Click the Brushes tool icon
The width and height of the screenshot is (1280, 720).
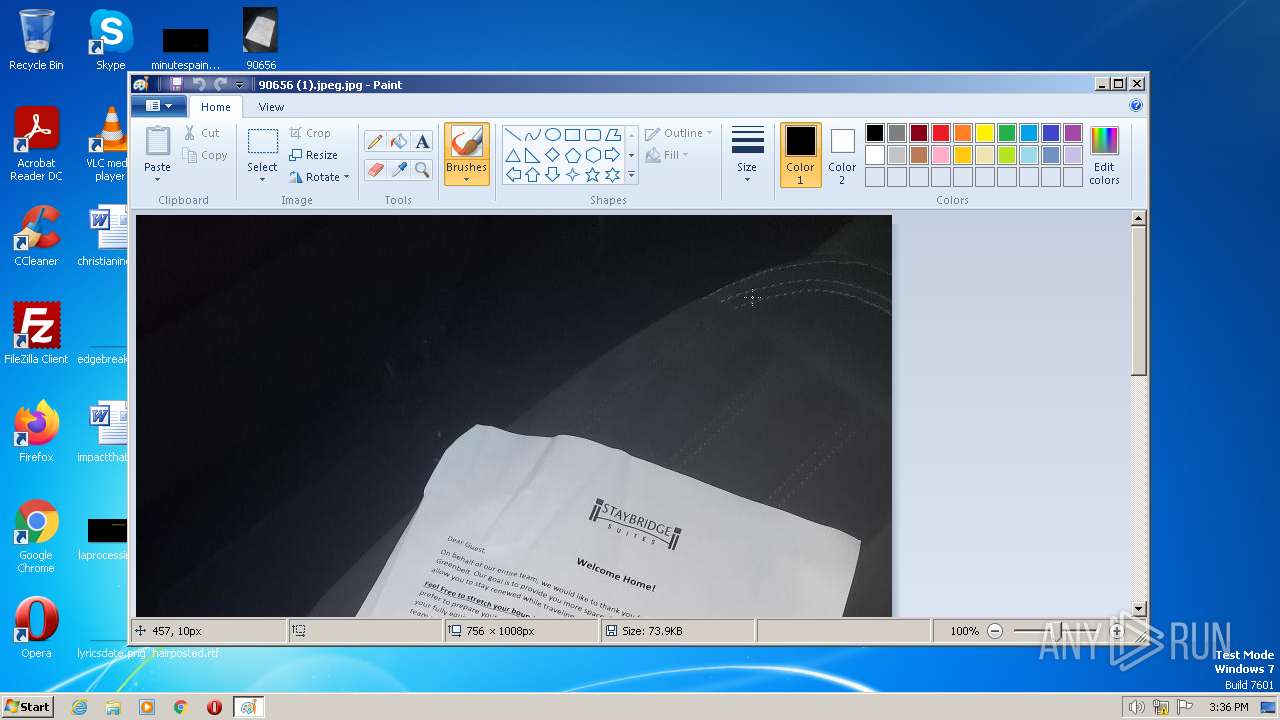click(x=466, y=142)
